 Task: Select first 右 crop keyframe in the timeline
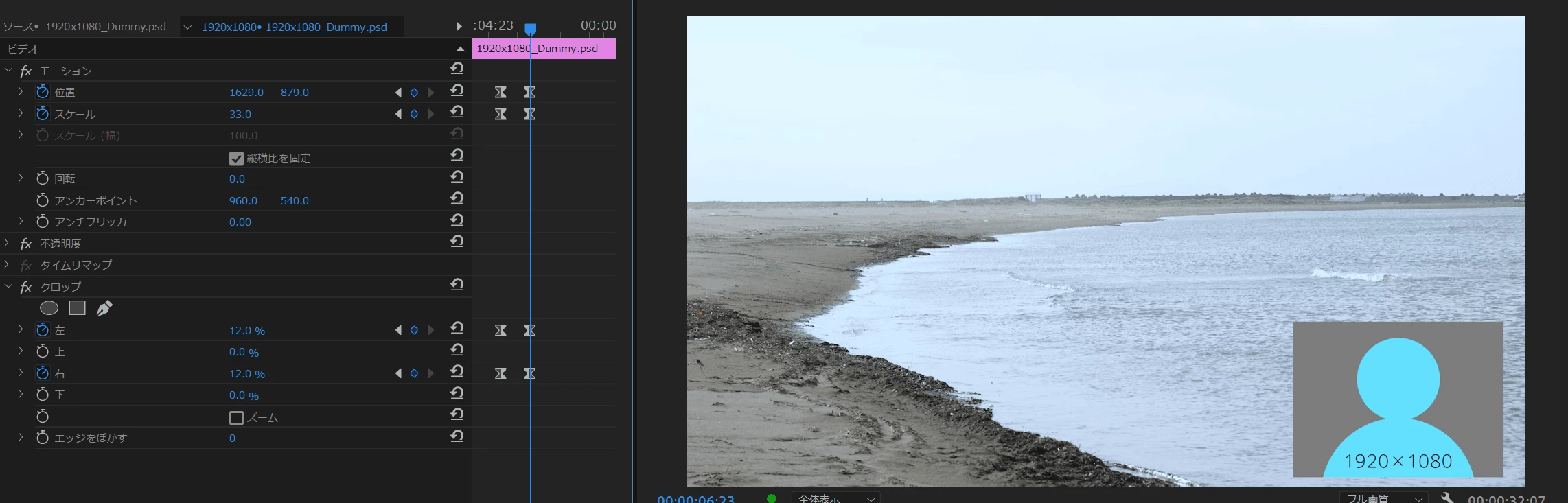point(500,373)
